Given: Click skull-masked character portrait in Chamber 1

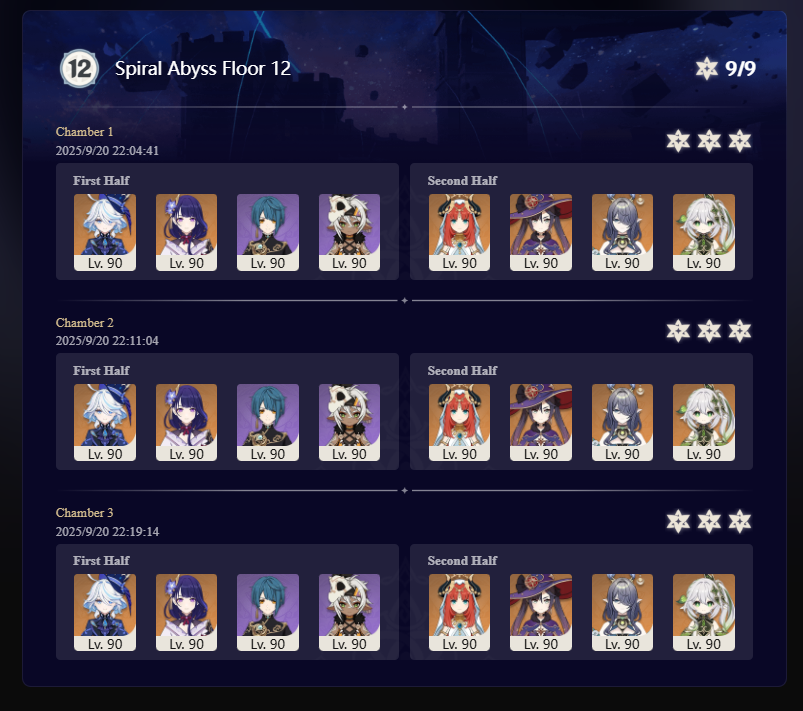Looking at the screenshot, I should pyautogui.click(x=349, y=232).
